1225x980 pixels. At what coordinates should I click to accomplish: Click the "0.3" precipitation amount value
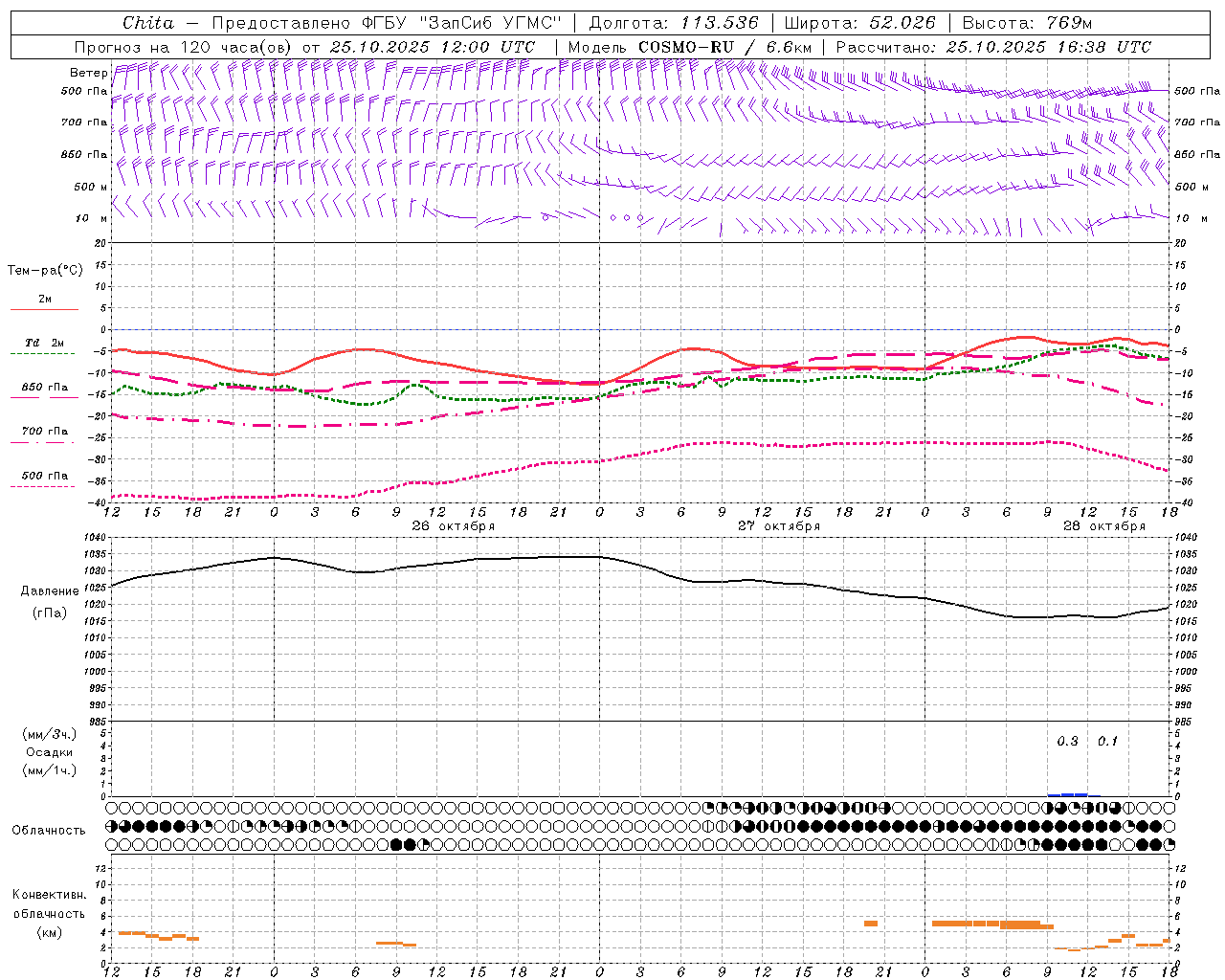1067,742
